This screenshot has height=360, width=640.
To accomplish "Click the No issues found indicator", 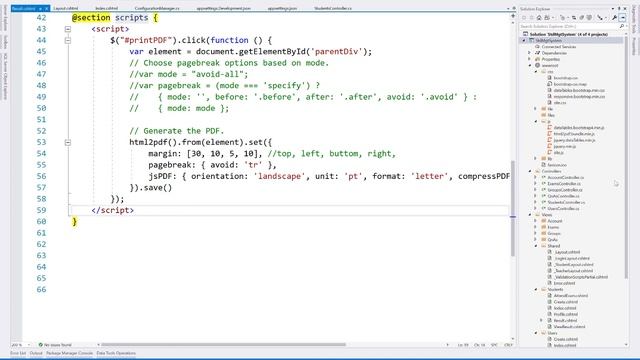I will (x=55, y=345).
